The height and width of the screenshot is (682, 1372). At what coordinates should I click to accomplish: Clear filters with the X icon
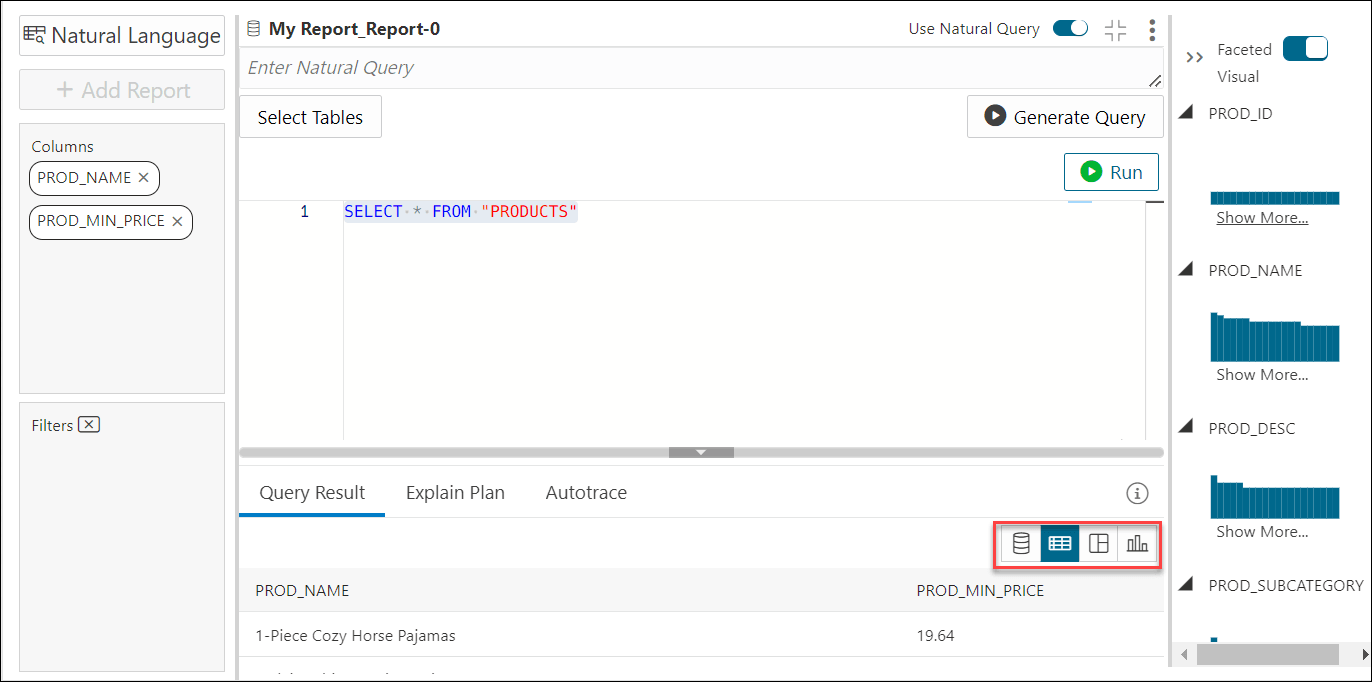(x=89, y=425)
